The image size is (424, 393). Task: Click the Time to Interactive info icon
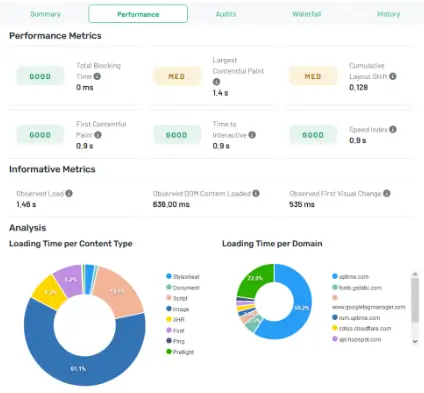point(252,135)
